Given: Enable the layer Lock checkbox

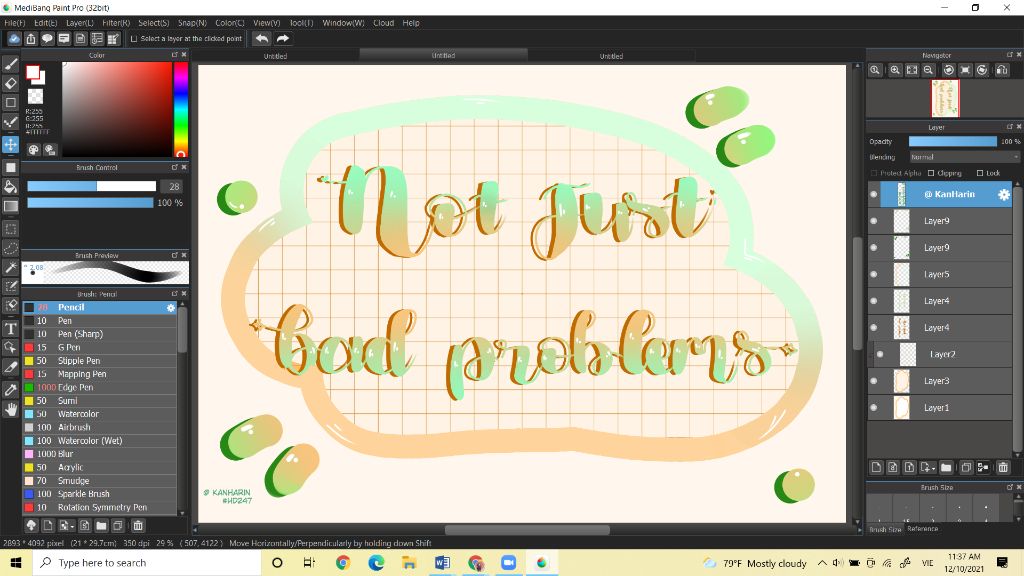Looking at the screenshot, I should [980, 173].
